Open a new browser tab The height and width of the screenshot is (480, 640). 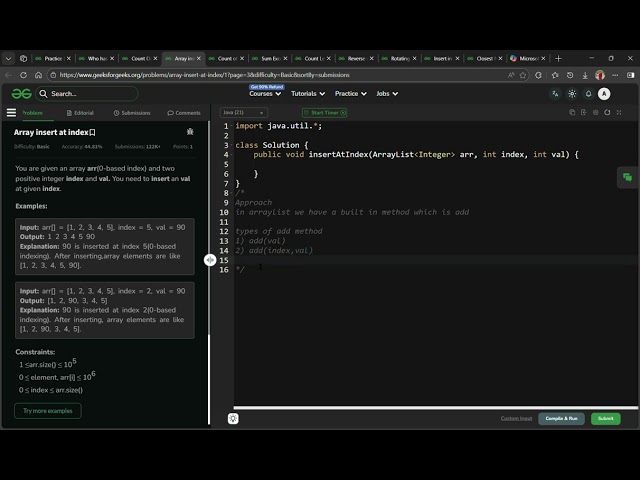tap(558, 58)
